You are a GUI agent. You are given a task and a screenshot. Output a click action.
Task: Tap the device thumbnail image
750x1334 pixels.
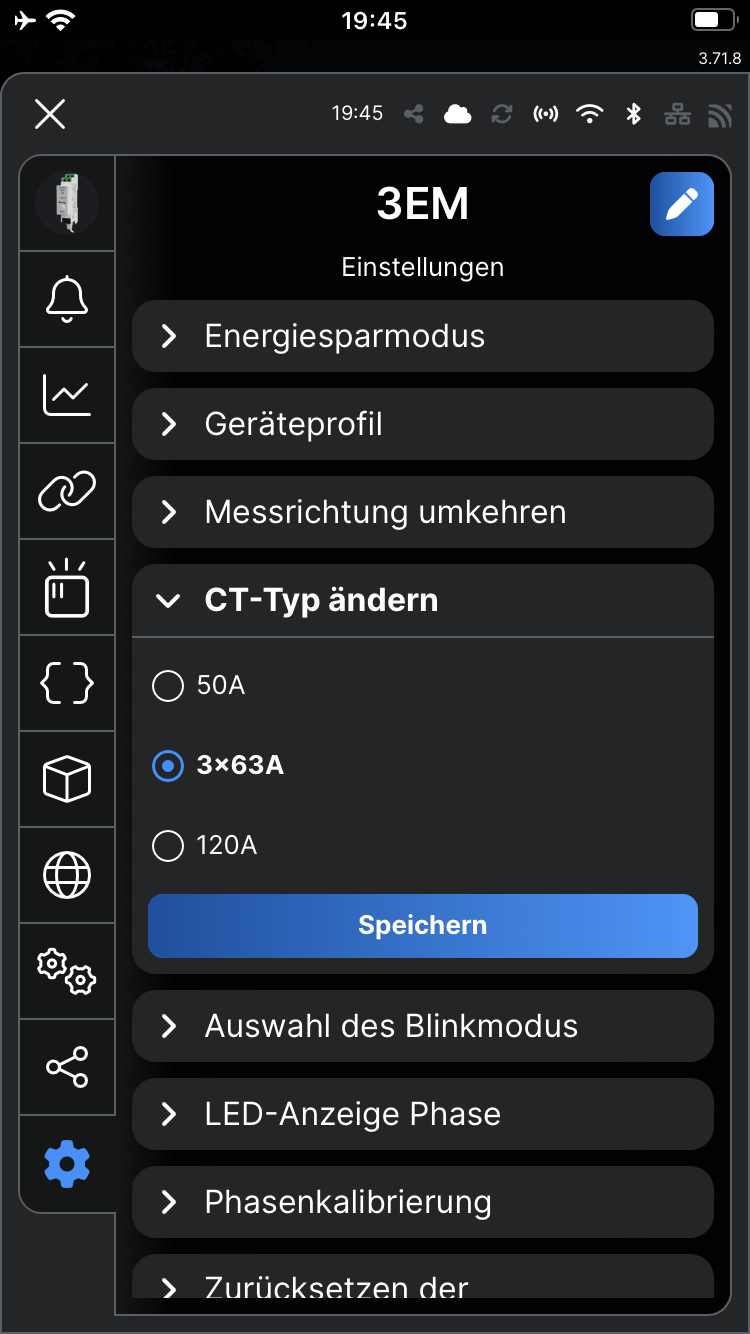pos(67,203)
